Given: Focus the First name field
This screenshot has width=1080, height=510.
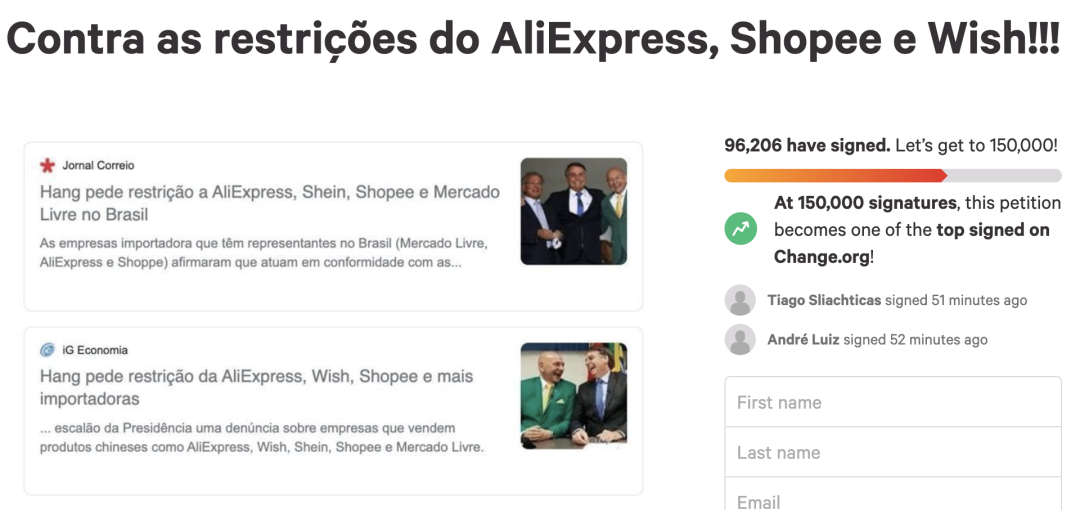Looking at the screenshot, I should point(892,402).
